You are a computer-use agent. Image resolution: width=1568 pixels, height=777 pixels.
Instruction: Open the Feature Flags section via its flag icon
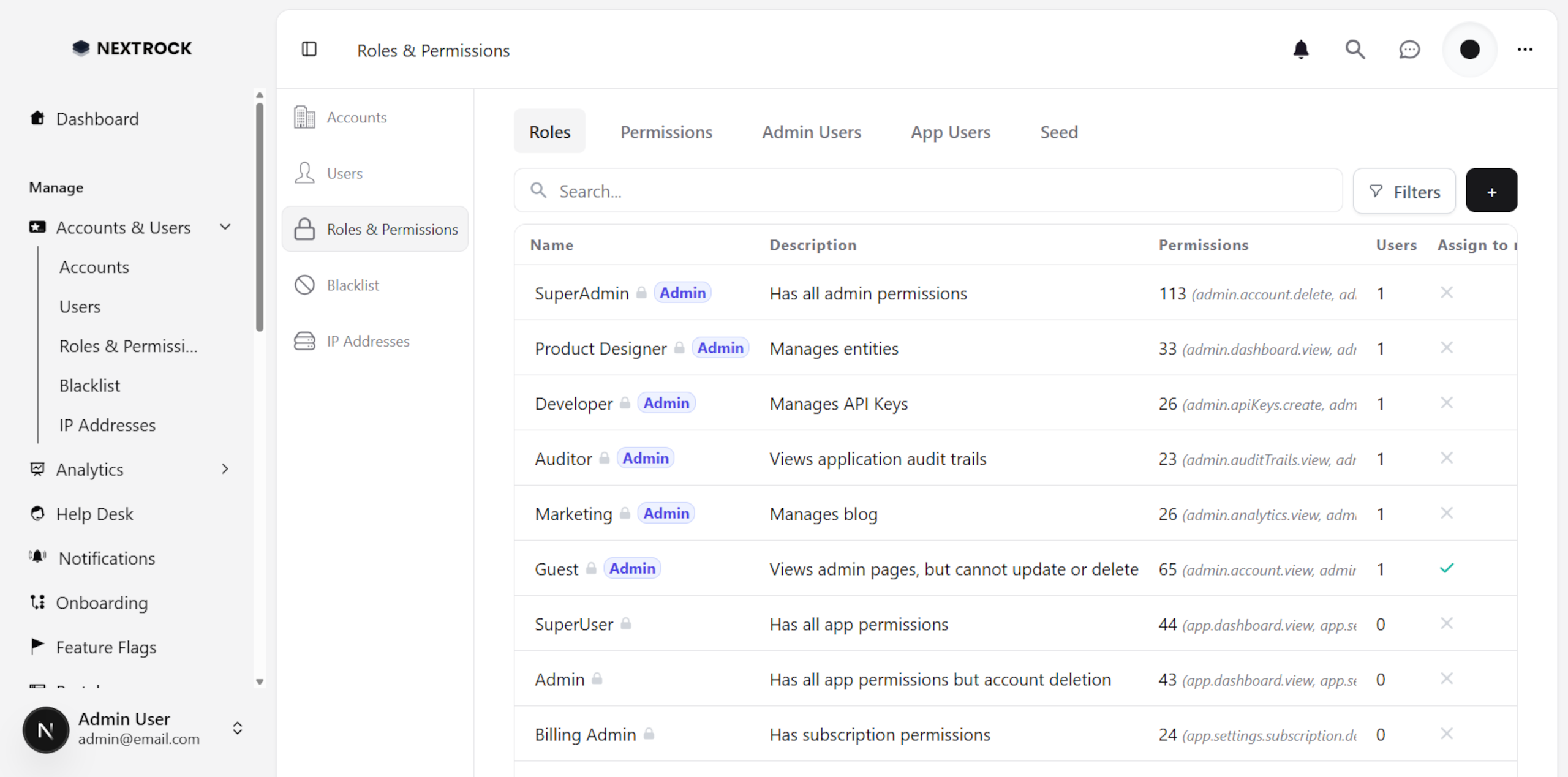[x=37, y=647]
